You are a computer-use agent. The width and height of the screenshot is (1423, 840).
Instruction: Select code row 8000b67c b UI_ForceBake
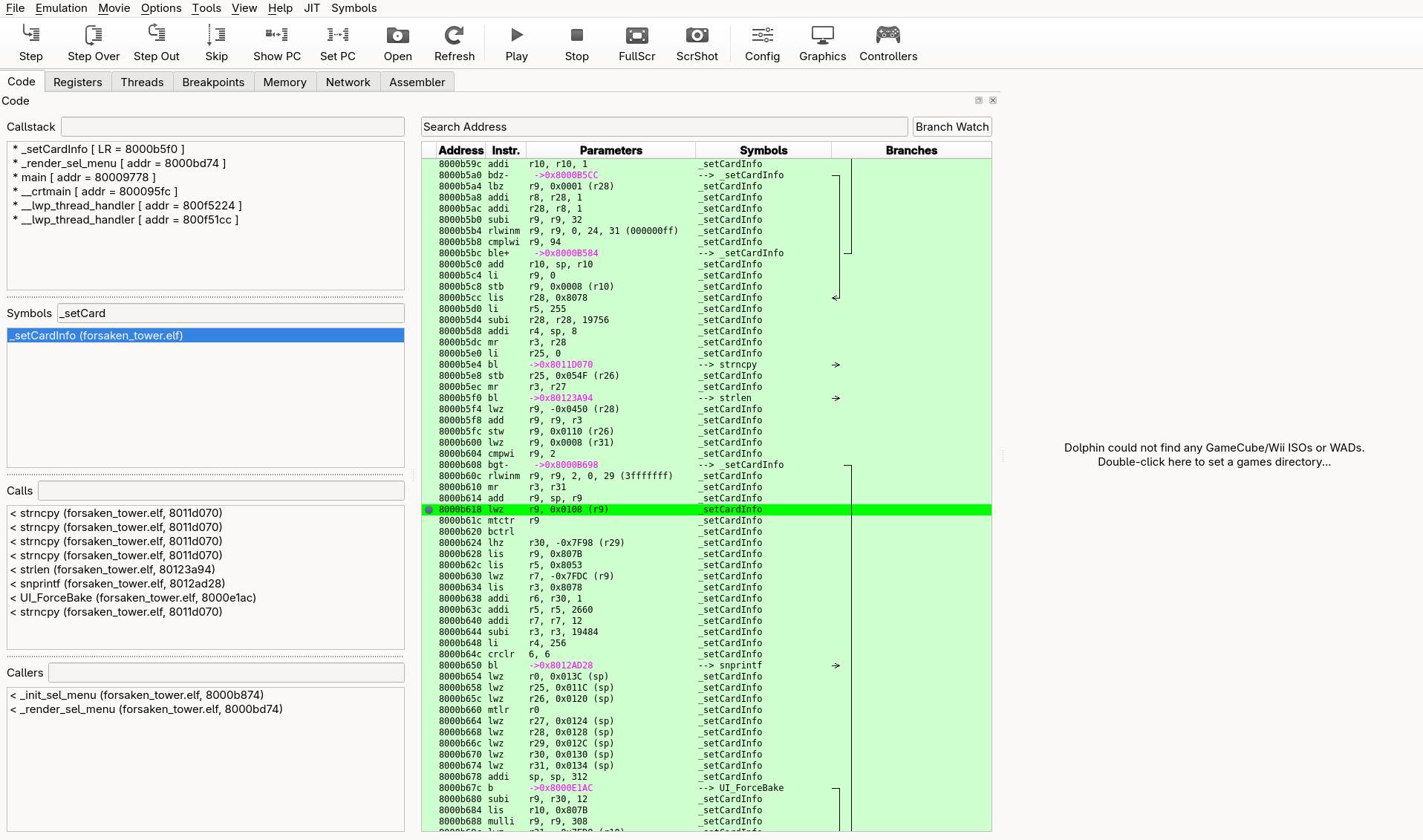click(706, 788)
